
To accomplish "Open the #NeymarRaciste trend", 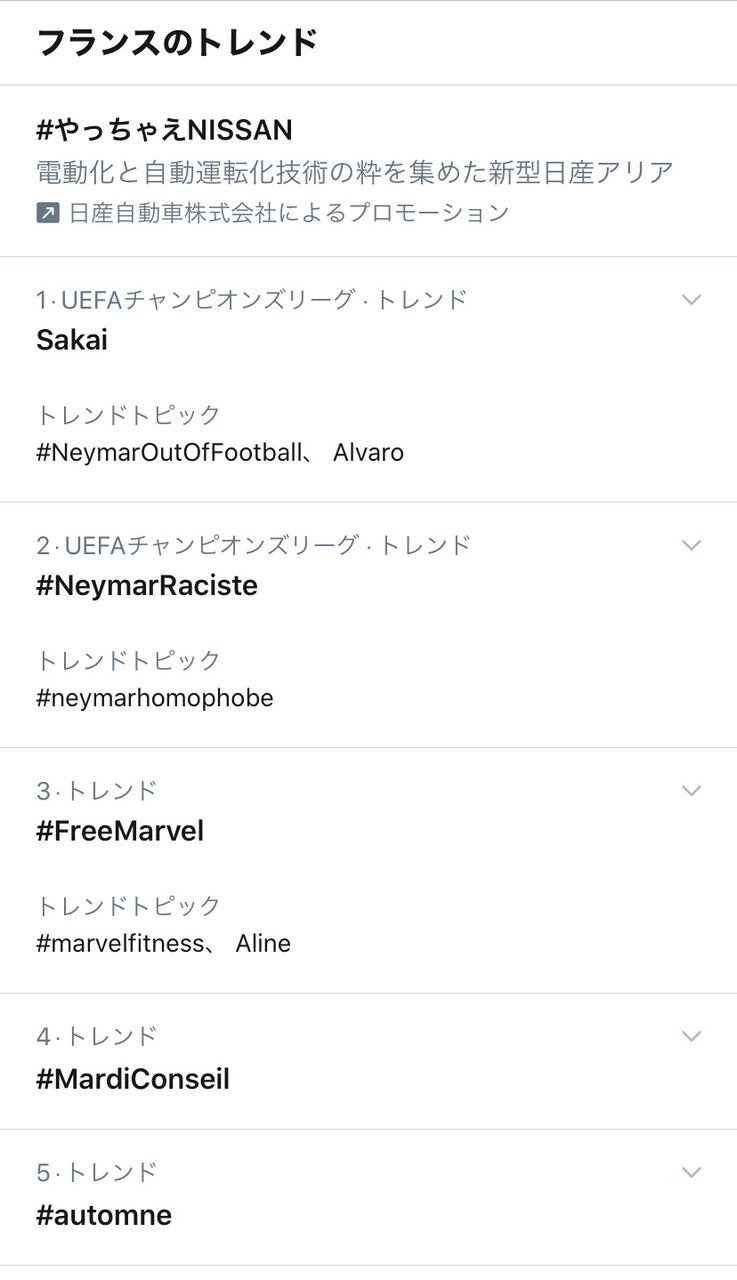I will 147,586.
